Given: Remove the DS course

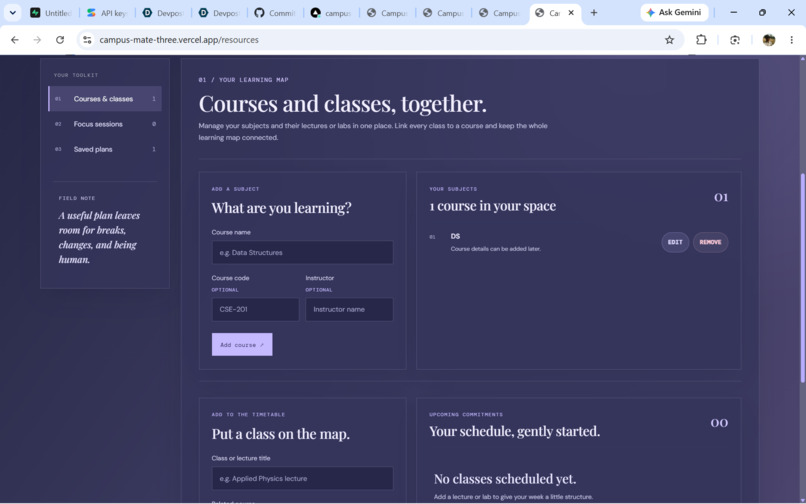Looking at the screenshot, I should pyautogui.click(x=710, y=242).
